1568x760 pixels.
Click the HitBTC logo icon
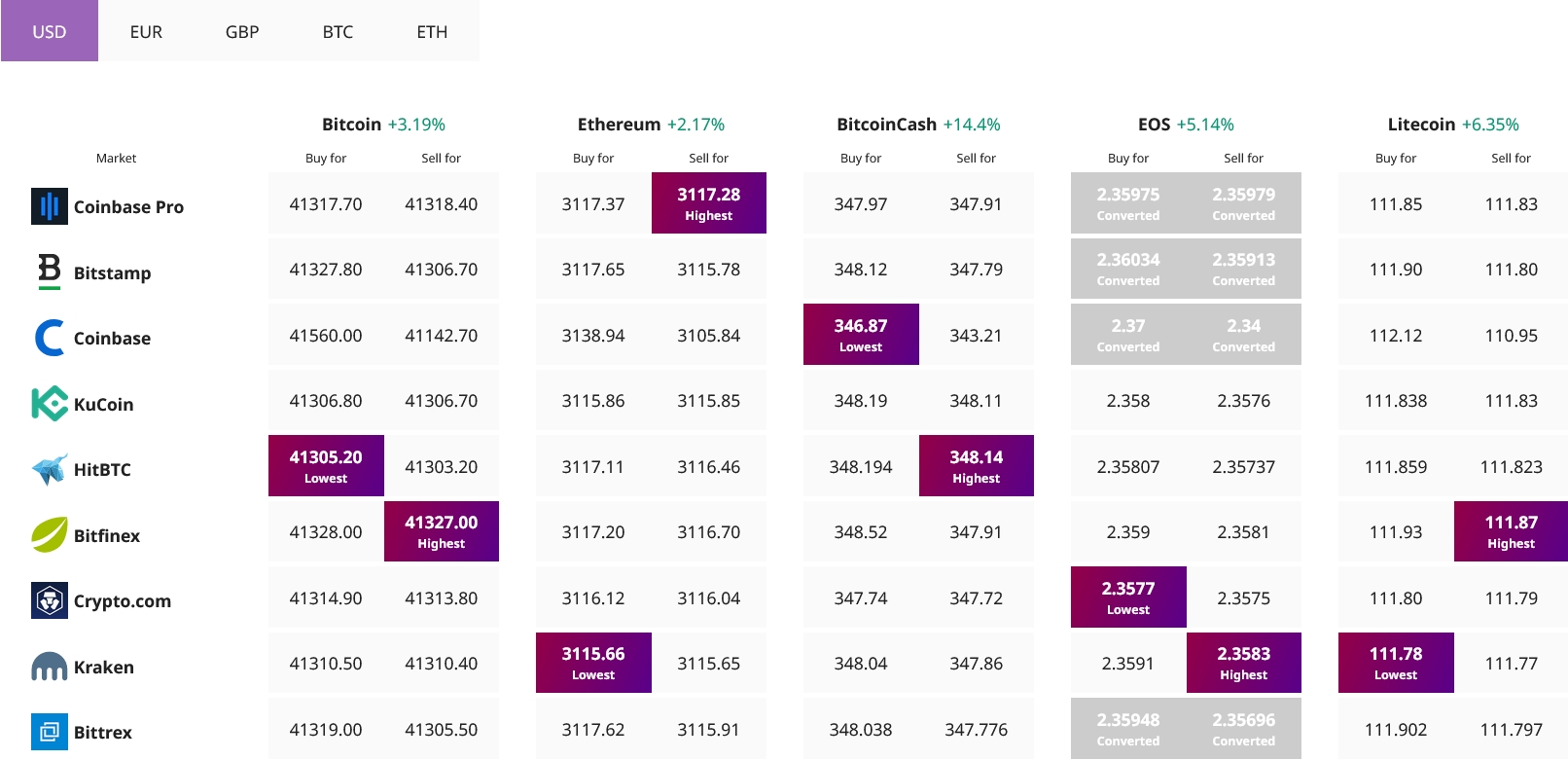click(50, 469)
